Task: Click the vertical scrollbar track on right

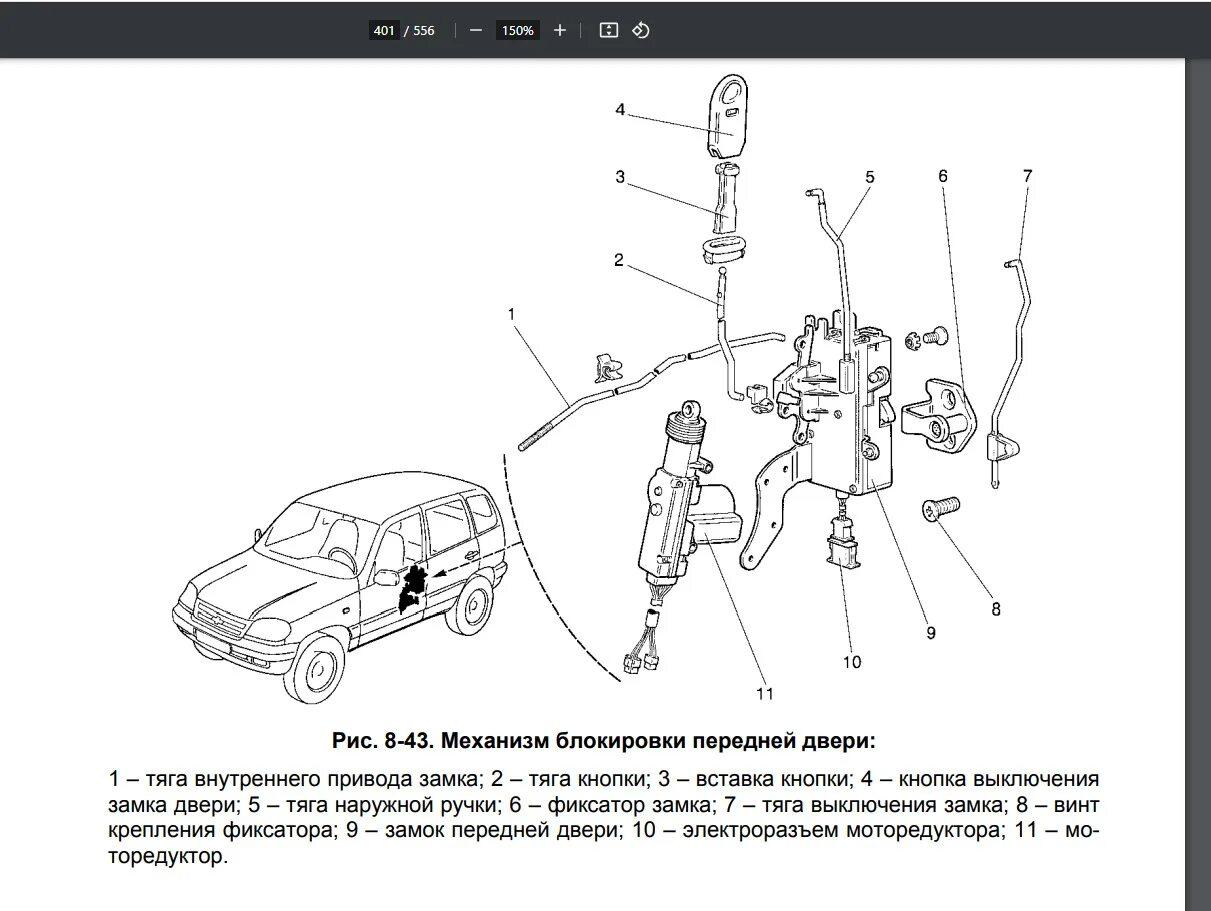Action: coord(1197,480)
